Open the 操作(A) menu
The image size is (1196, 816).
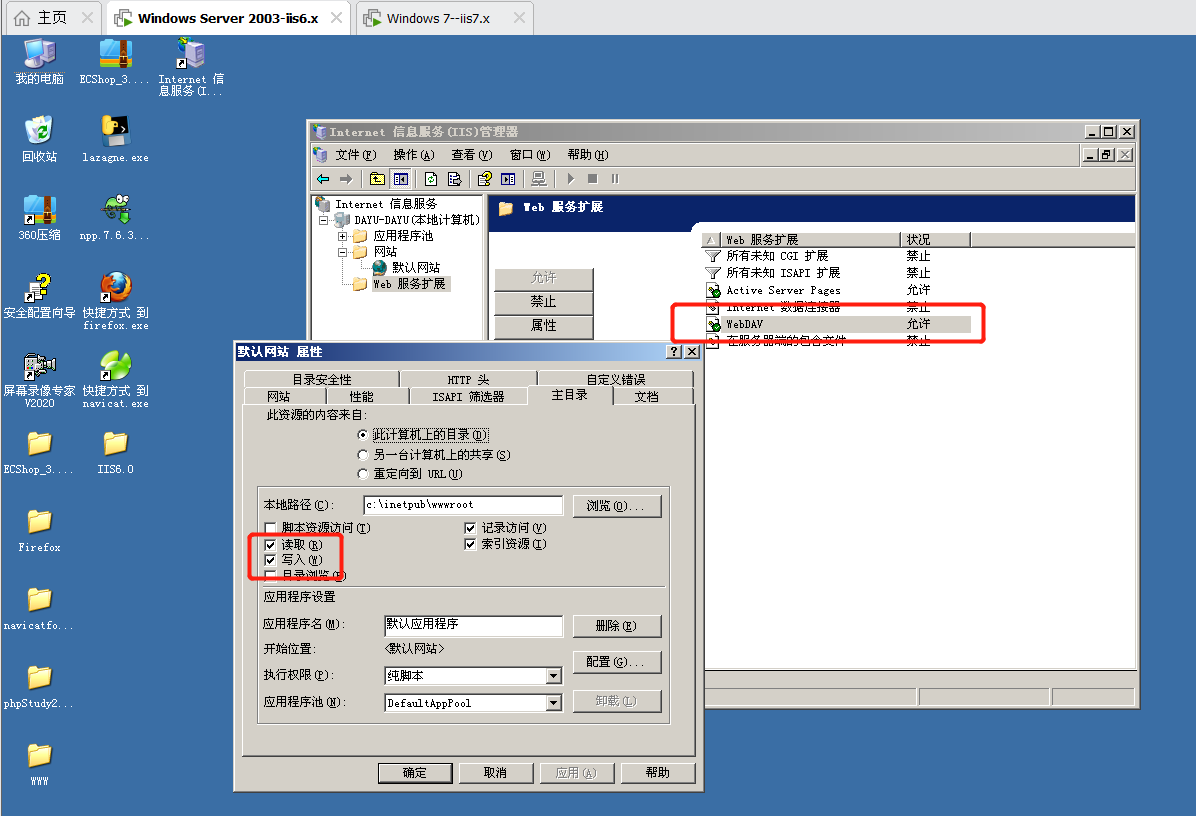413,155
